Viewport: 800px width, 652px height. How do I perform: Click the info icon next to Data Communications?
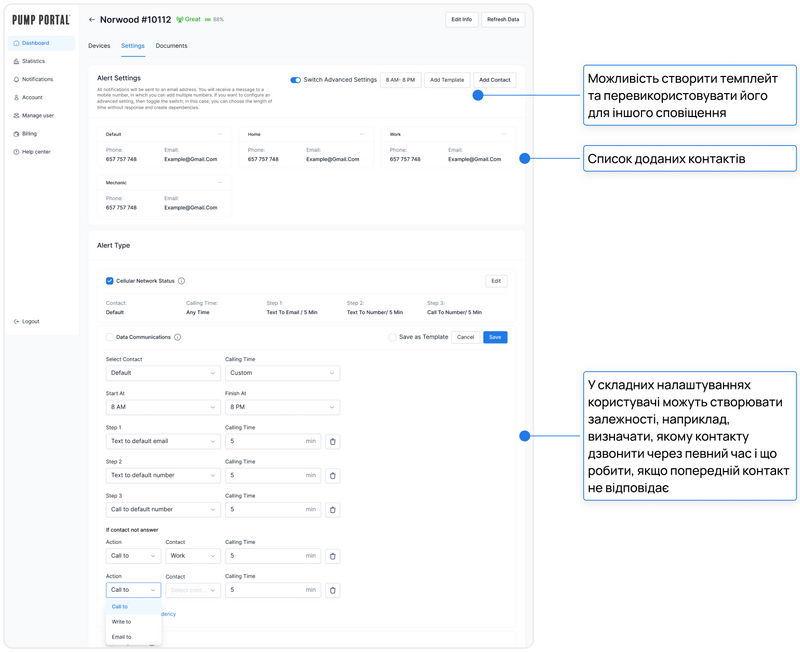coord(178,337)
